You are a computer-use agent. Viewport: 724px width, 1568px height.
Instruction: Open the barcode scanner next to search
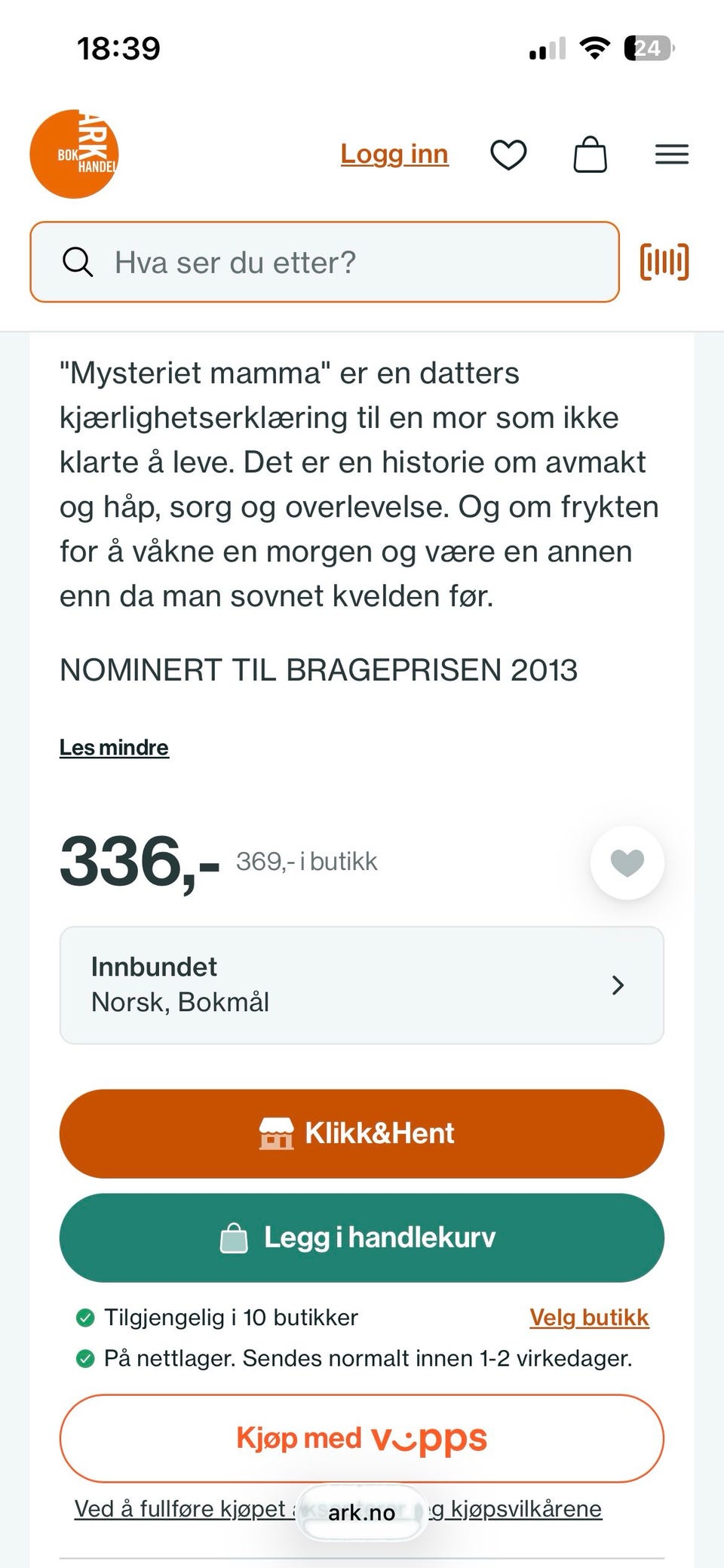(x=664, y=262)
